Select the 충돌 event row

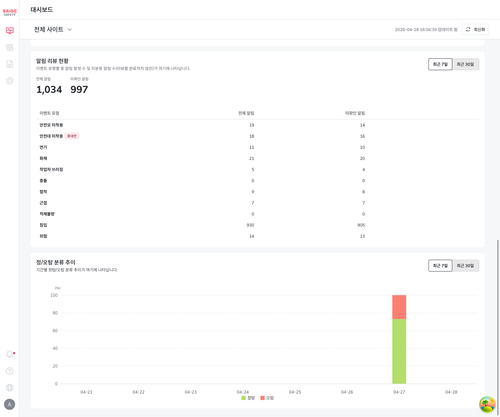coord(257,181)
